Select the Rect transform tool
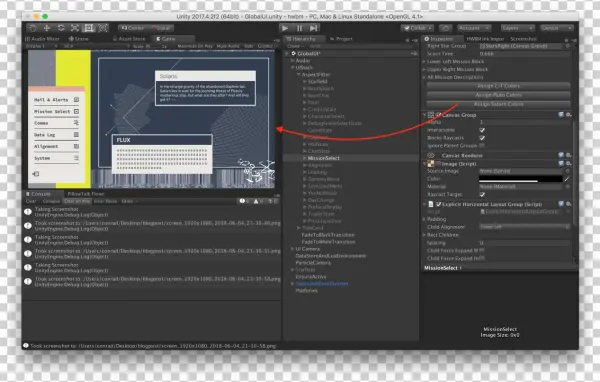Screen dimensions: 600x382 89,28
